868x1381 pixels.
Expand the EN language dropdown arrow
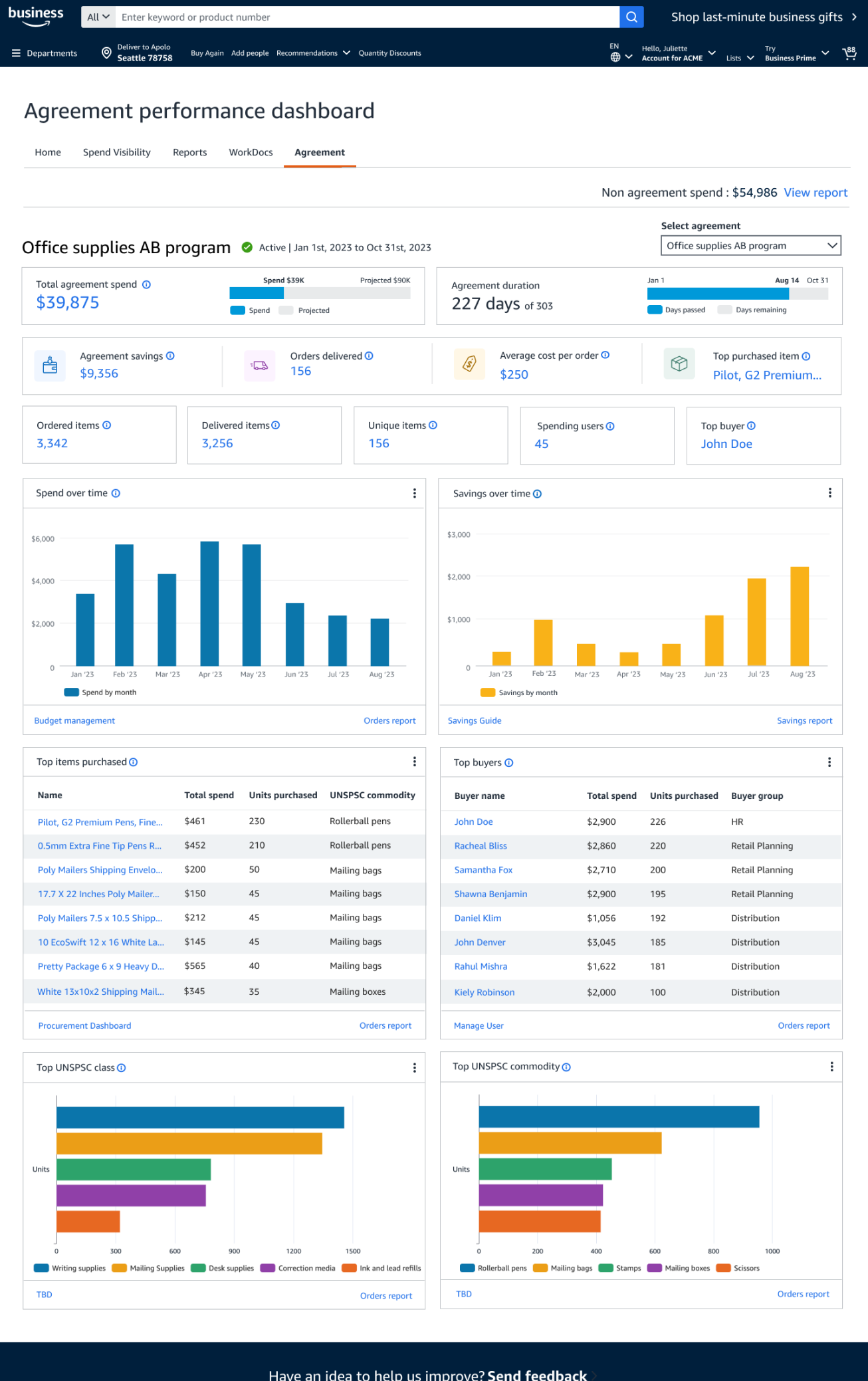click(x=629, y=57)
